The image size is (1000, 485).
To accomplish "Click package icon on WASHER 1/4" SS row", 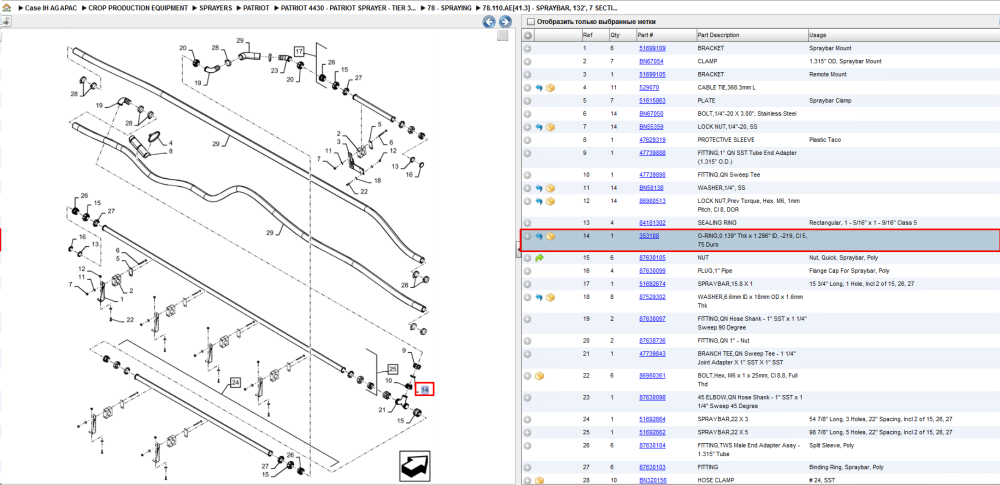I will click(x=550, y=188).
